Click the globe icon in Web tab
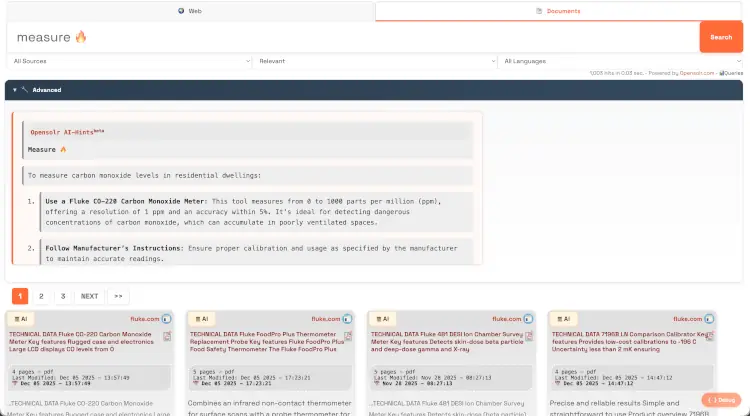 (181, 11)
